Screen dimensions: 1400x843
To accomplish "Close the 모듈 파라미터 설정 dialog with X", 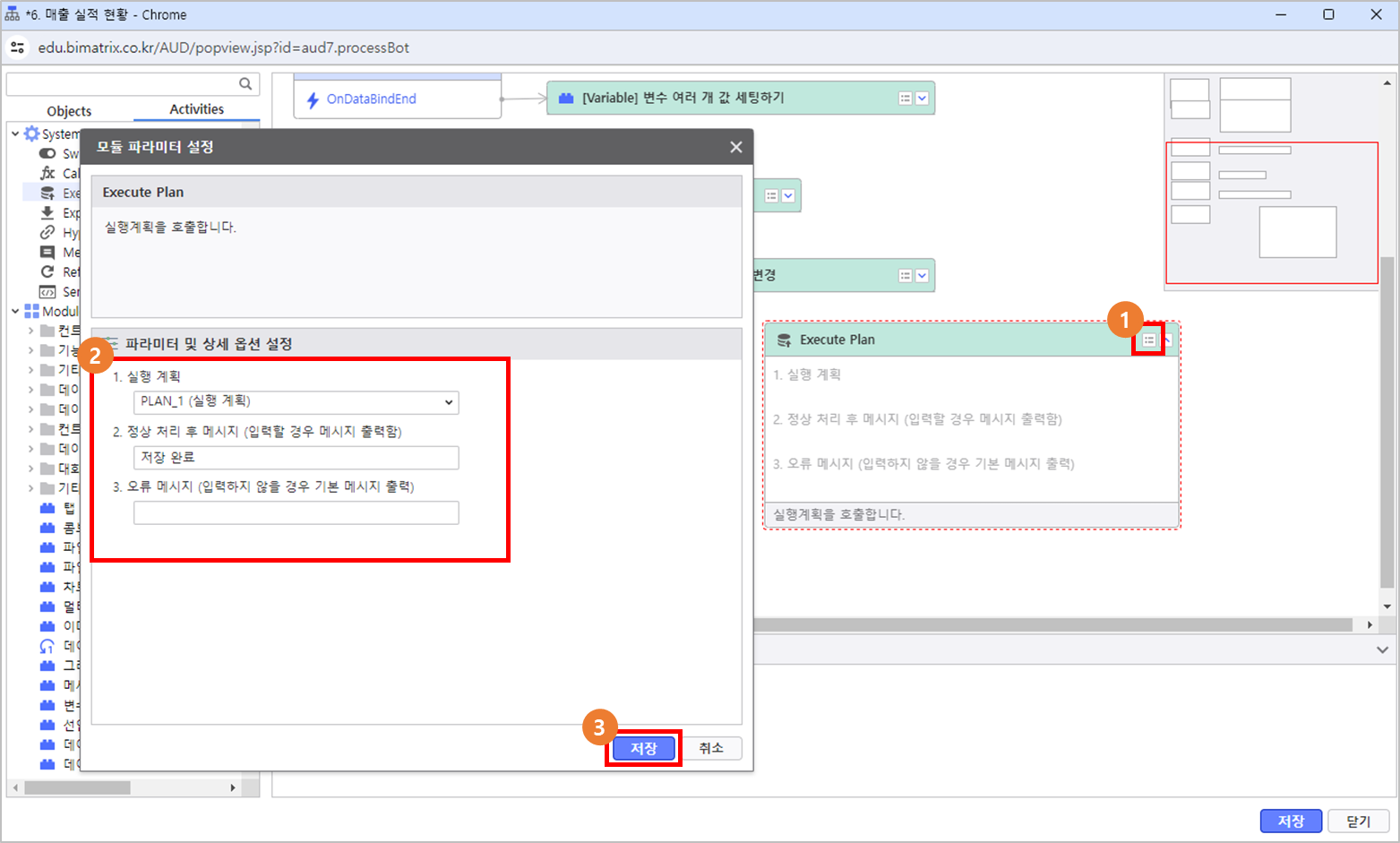I will point(736,147).
